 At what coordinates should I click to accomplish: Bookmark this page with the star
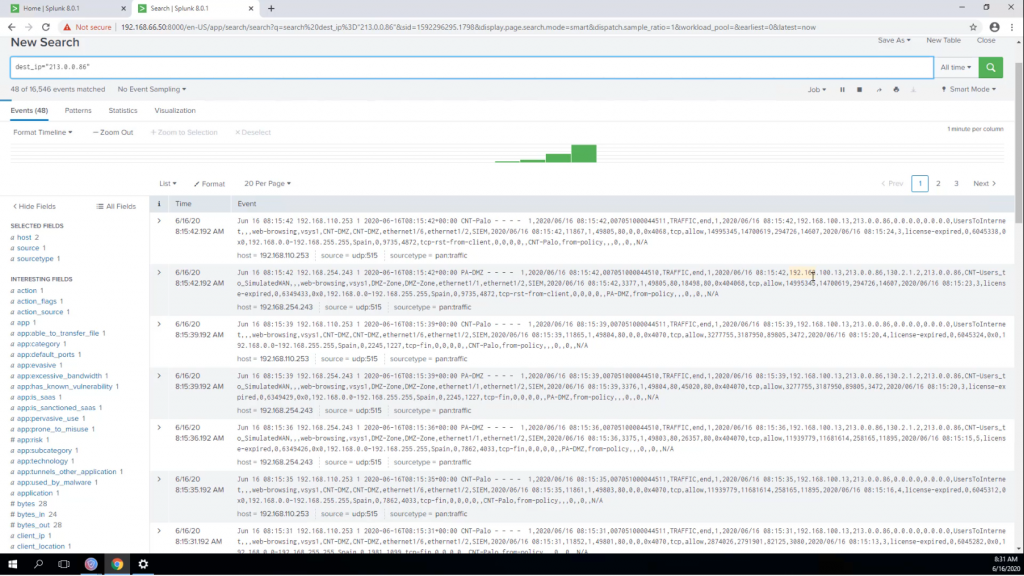[973, 27]
